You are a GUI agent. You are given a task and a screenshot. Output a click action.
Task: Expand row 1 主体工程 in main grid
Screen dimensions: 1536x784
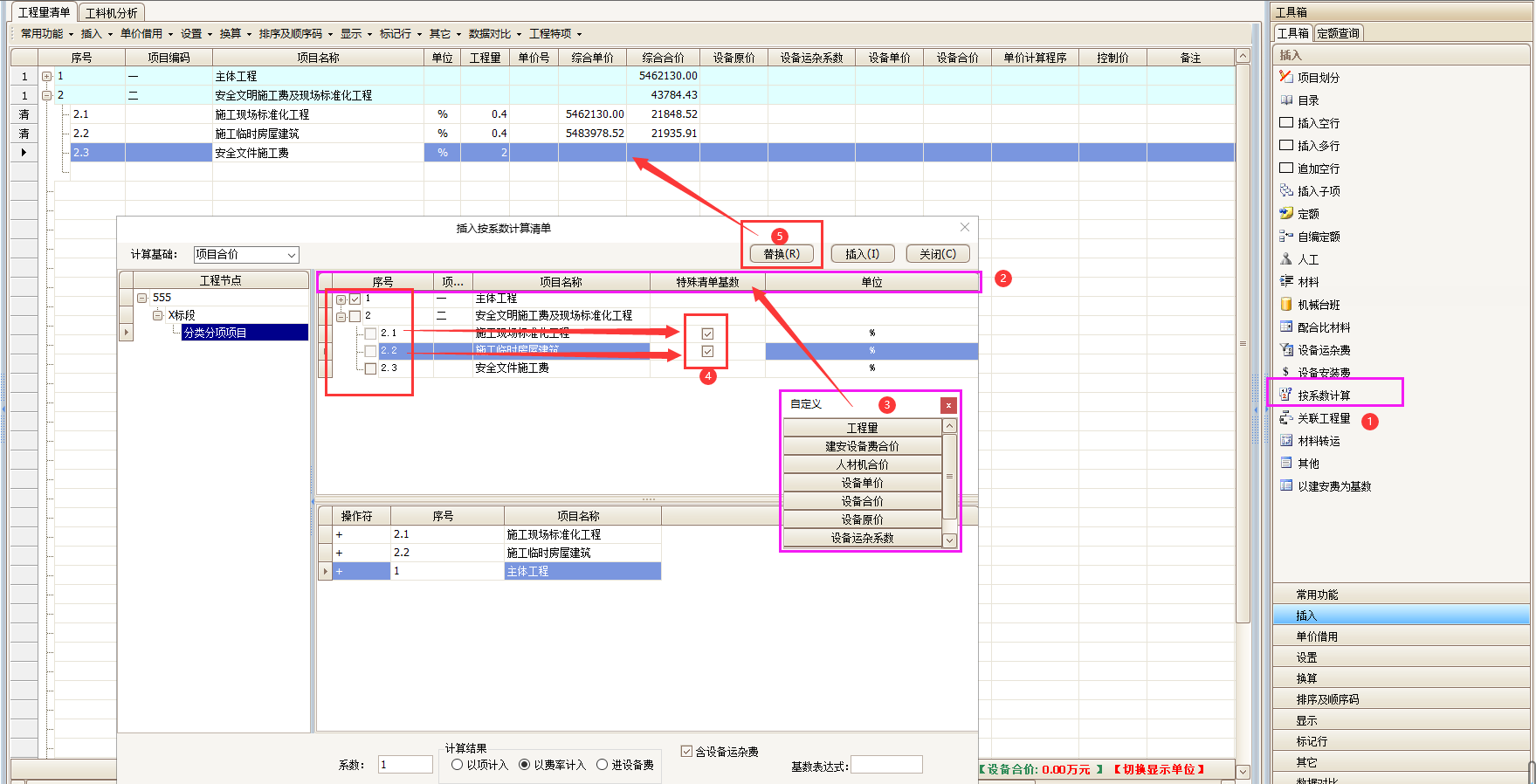47,76
